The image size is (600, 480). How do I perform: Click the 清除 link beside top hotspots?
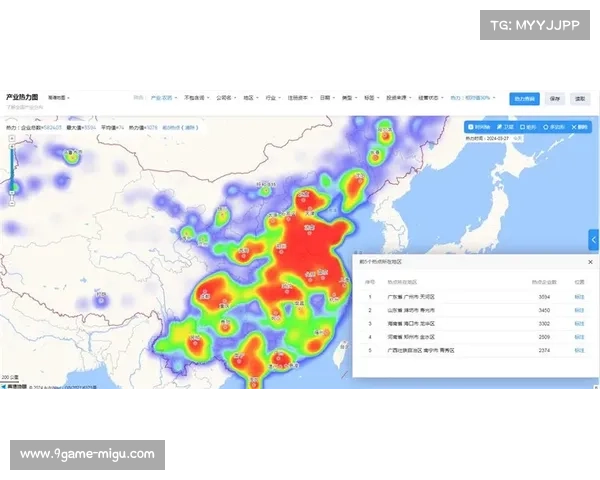(190, 128)
